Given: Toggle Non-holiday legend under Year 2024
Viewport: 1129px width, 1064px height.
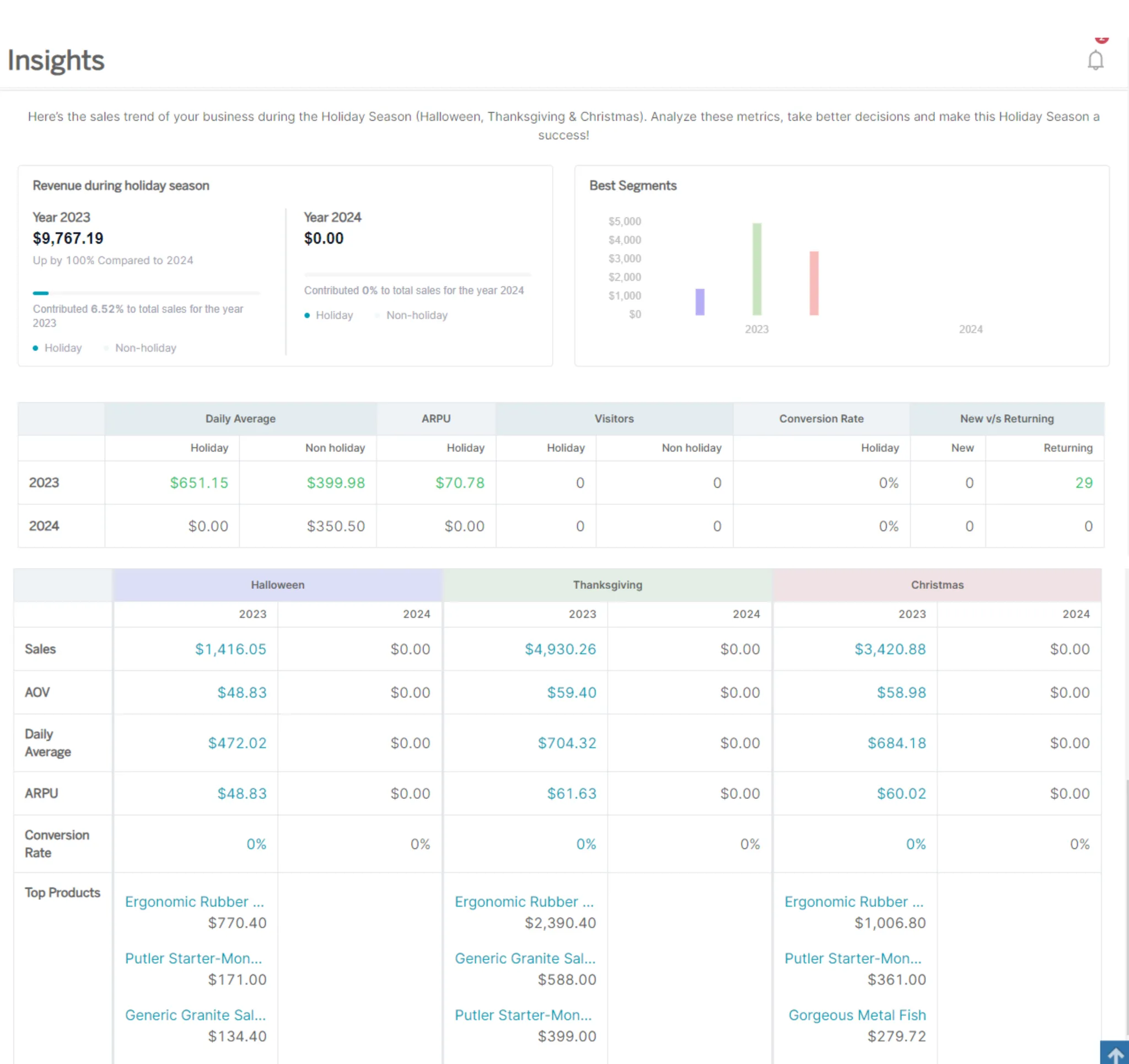Looking at the screenshot, I should coord(412,315).
